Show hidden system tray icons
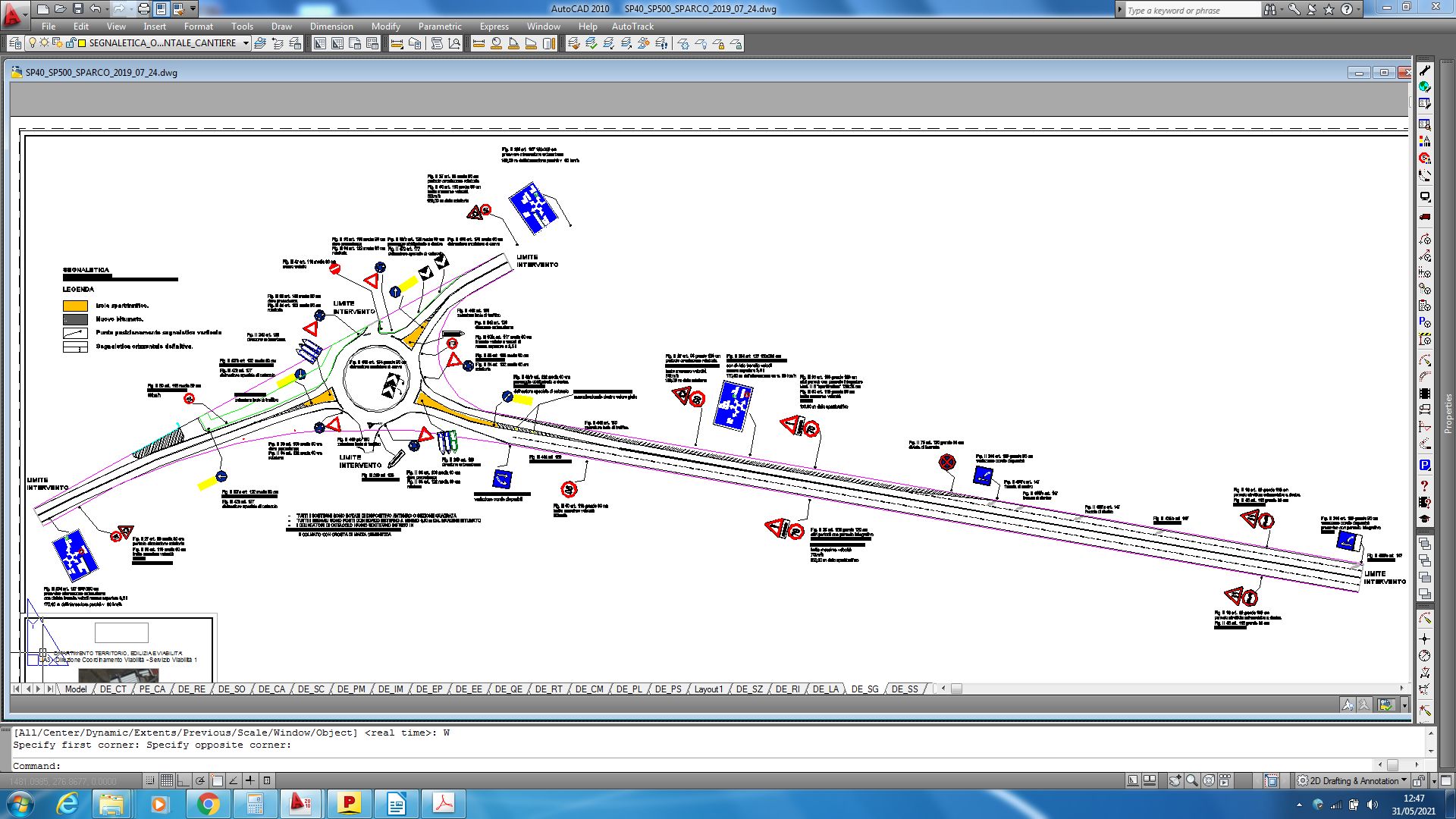Image resolution: width=1456 pixels, height=819 pixels. click(x=1300, y=805)
